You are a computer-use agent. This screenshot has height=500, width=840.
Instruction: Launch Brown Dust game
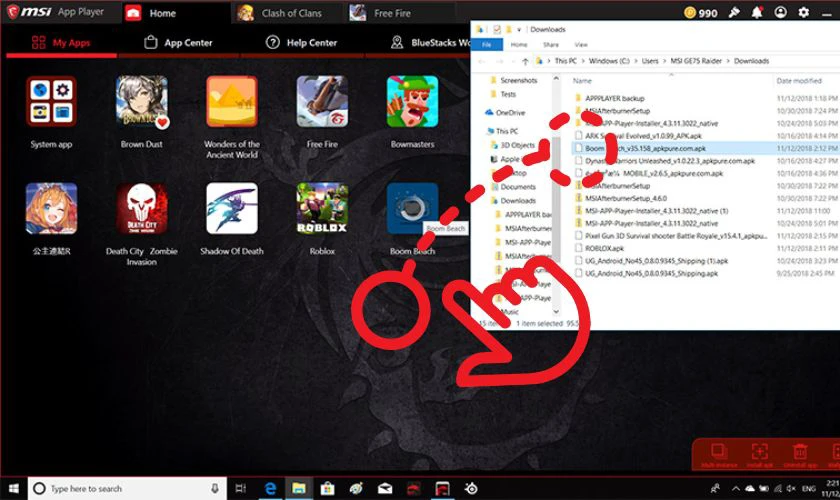[142, 102]
